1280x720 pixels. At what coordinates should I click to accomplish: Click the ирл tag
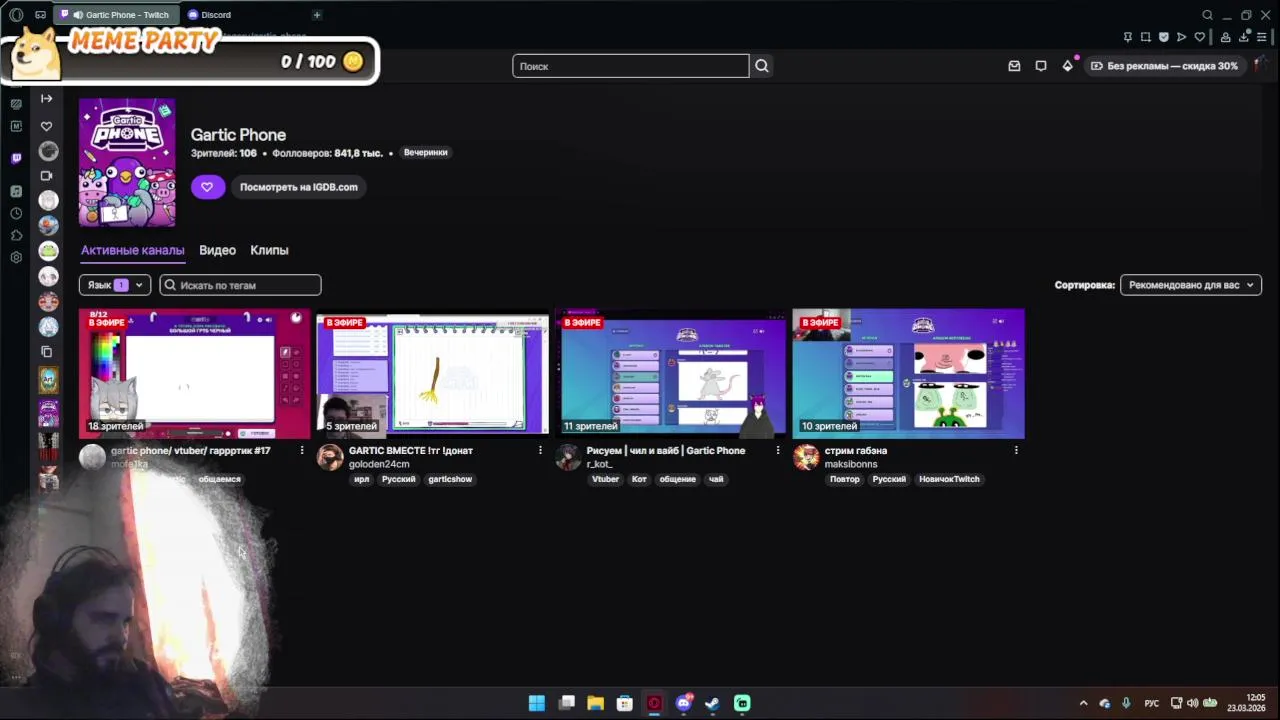coord(362,479)
